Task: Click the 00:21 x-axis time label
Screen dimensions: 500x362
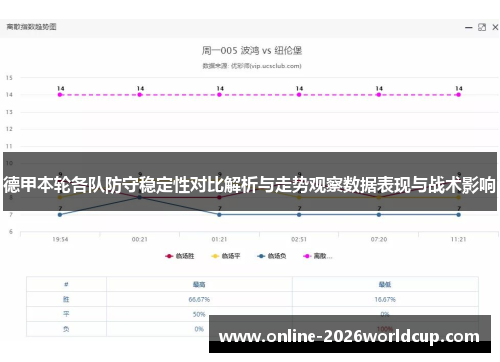Action: 140,239
